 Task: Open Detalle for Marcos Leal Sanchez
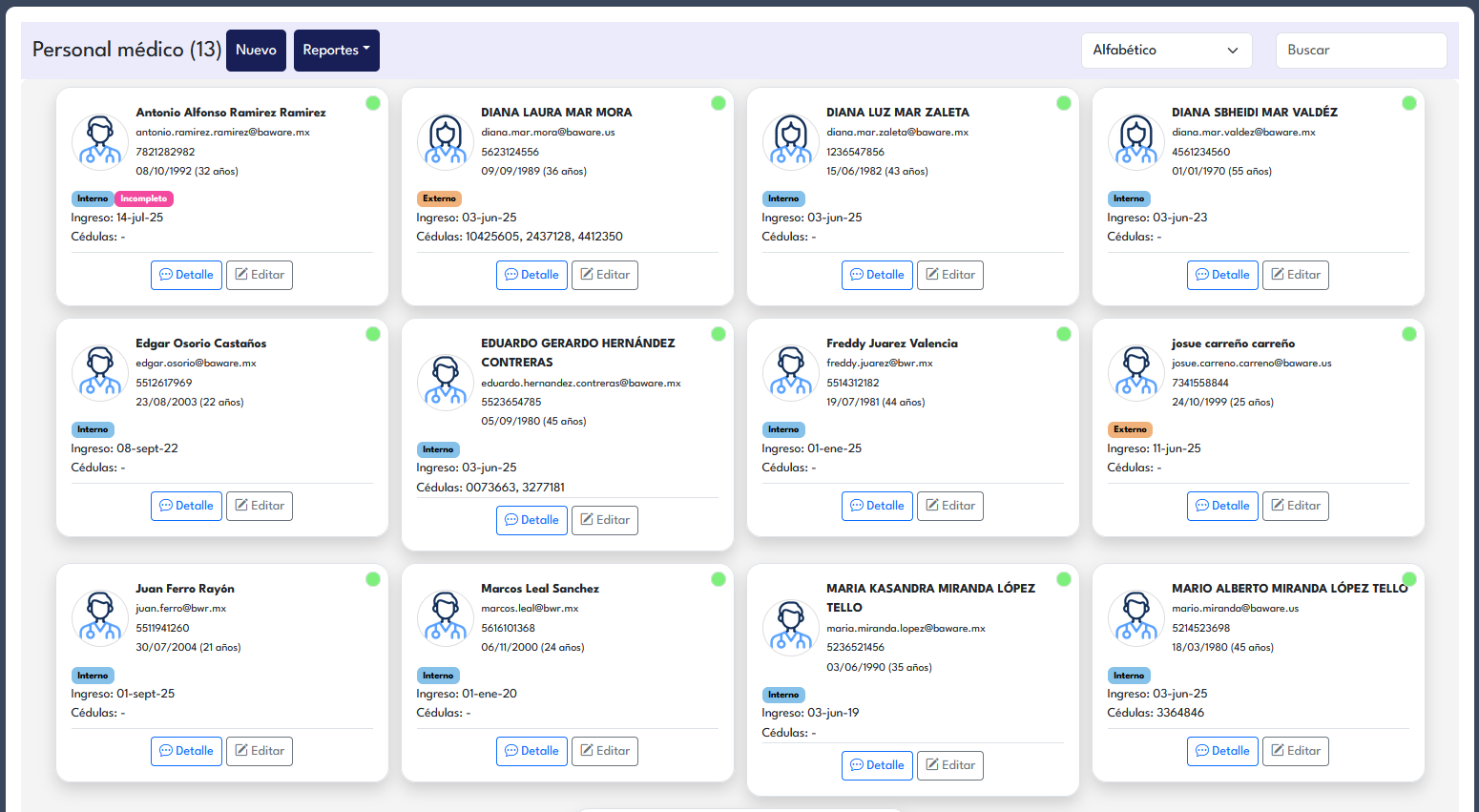point(531,751)
